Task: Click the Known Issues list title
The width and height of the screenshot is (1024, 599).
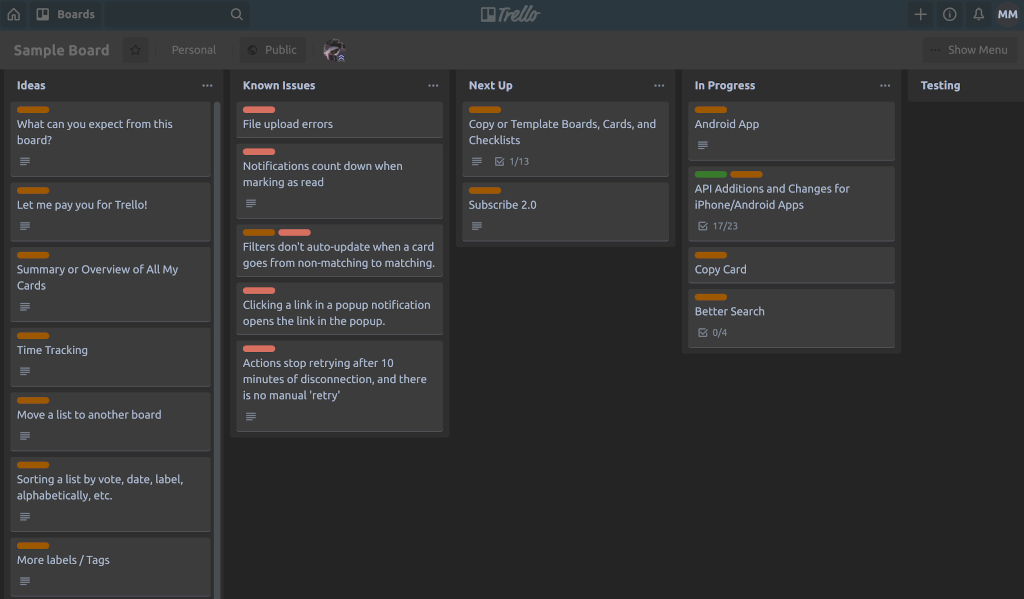Action: coord(279,86)
